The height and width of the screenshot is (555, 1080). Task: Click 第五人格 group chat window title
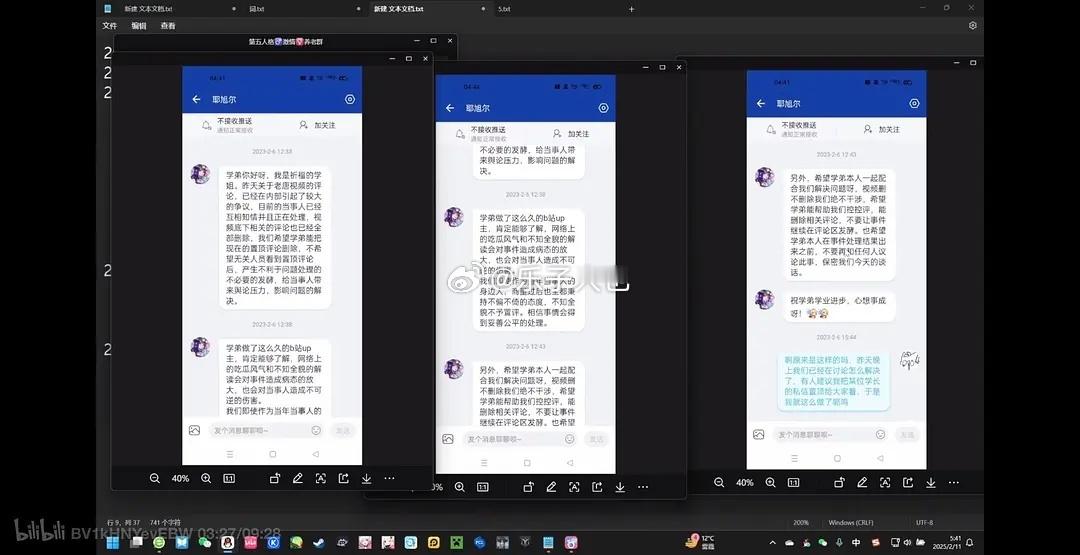[x=286, y=41]
